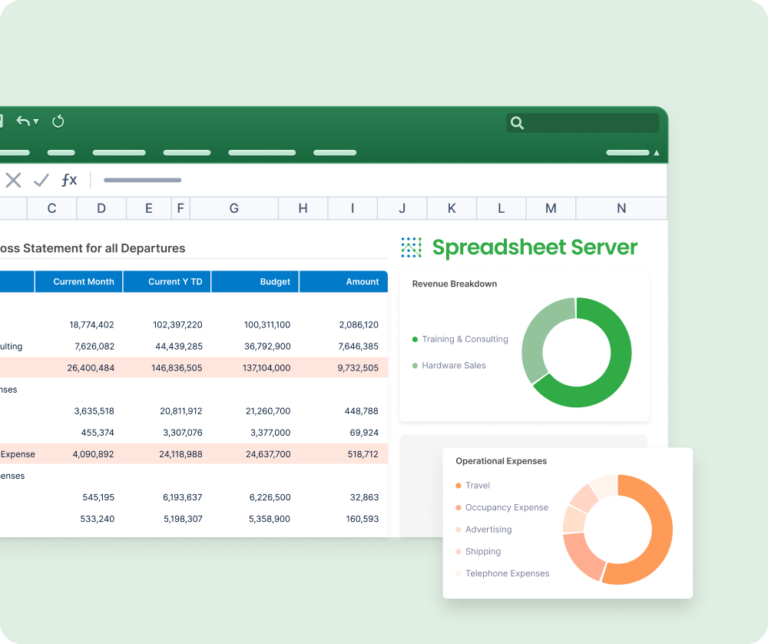Click the Advertising legend entry
Viewport: 768px width, 644px height.
point(483,529)
